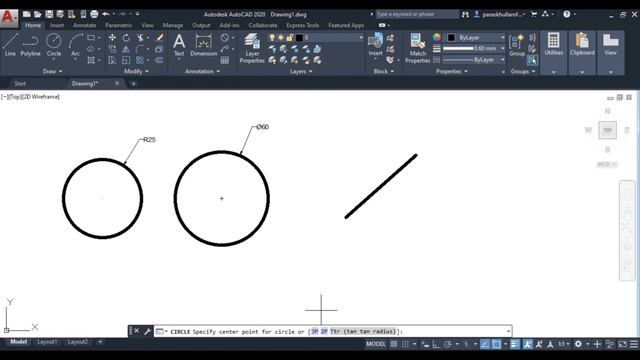Select the Rectangle tool
Viewport: 640px width, 360px height.
pyautogui.click(x=91, y=38)
